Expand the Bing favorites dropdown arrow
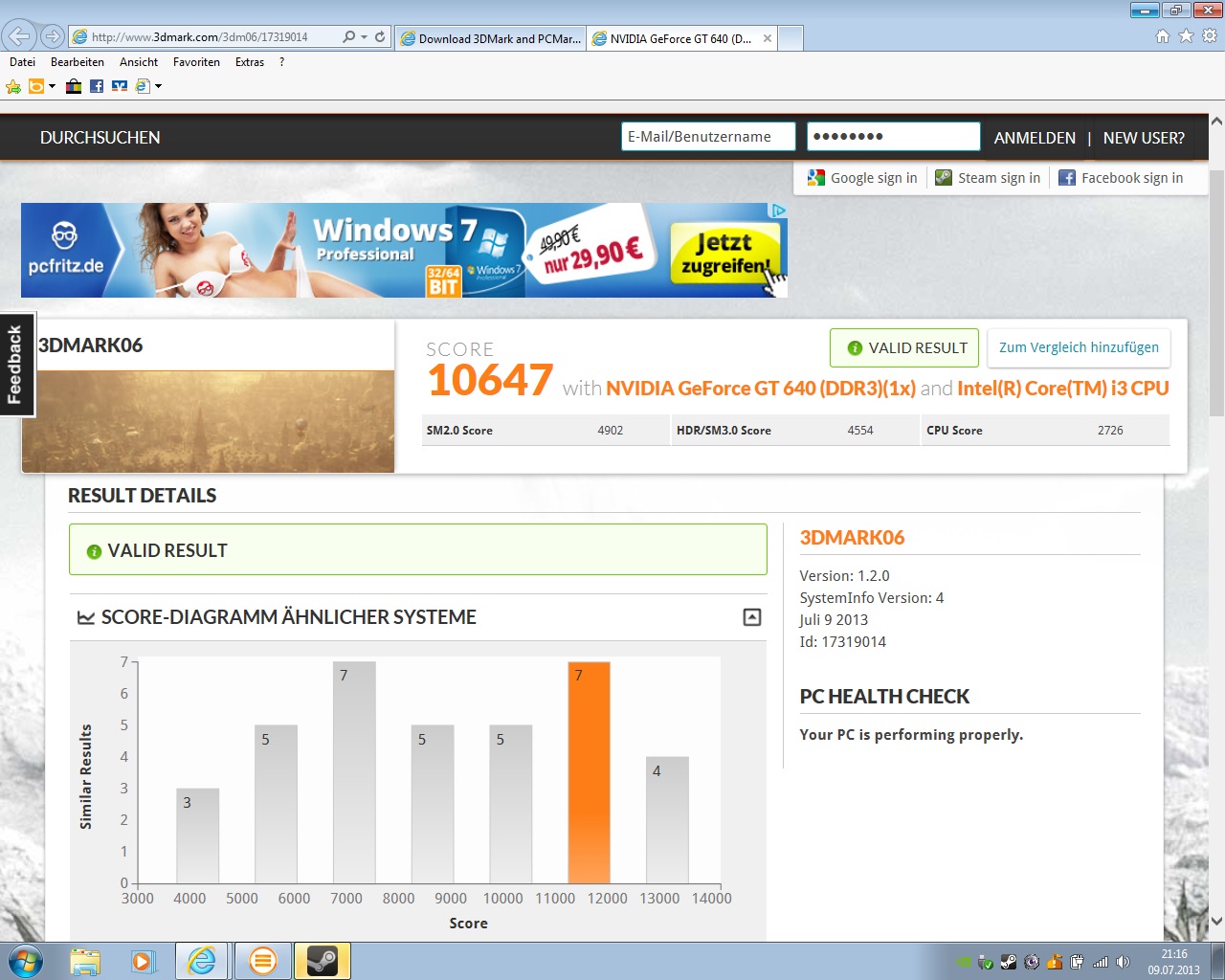The width and height of the screenshot is (1225, 980). tap(52, 86)
